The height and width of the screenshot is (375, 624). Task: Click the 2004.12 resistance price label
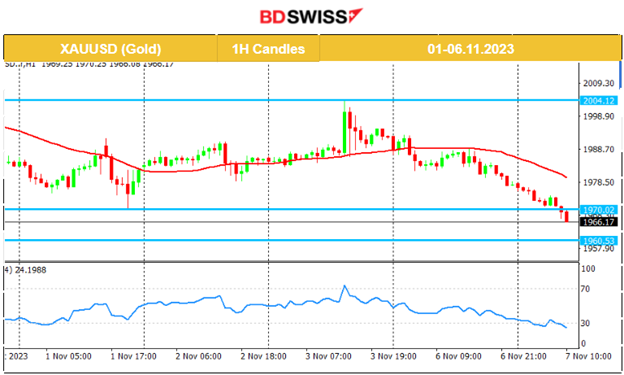(599, 100)
